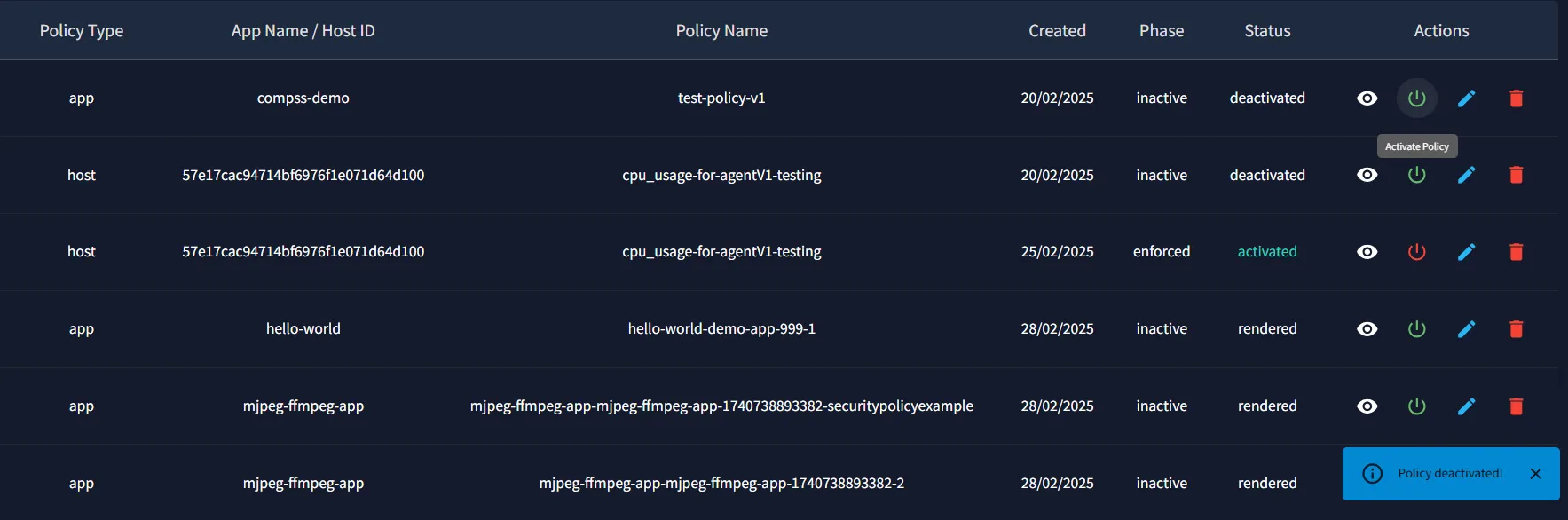The image size is (1568, 520).
Task: Click the green activated status cell
Action: [1267, 252]
